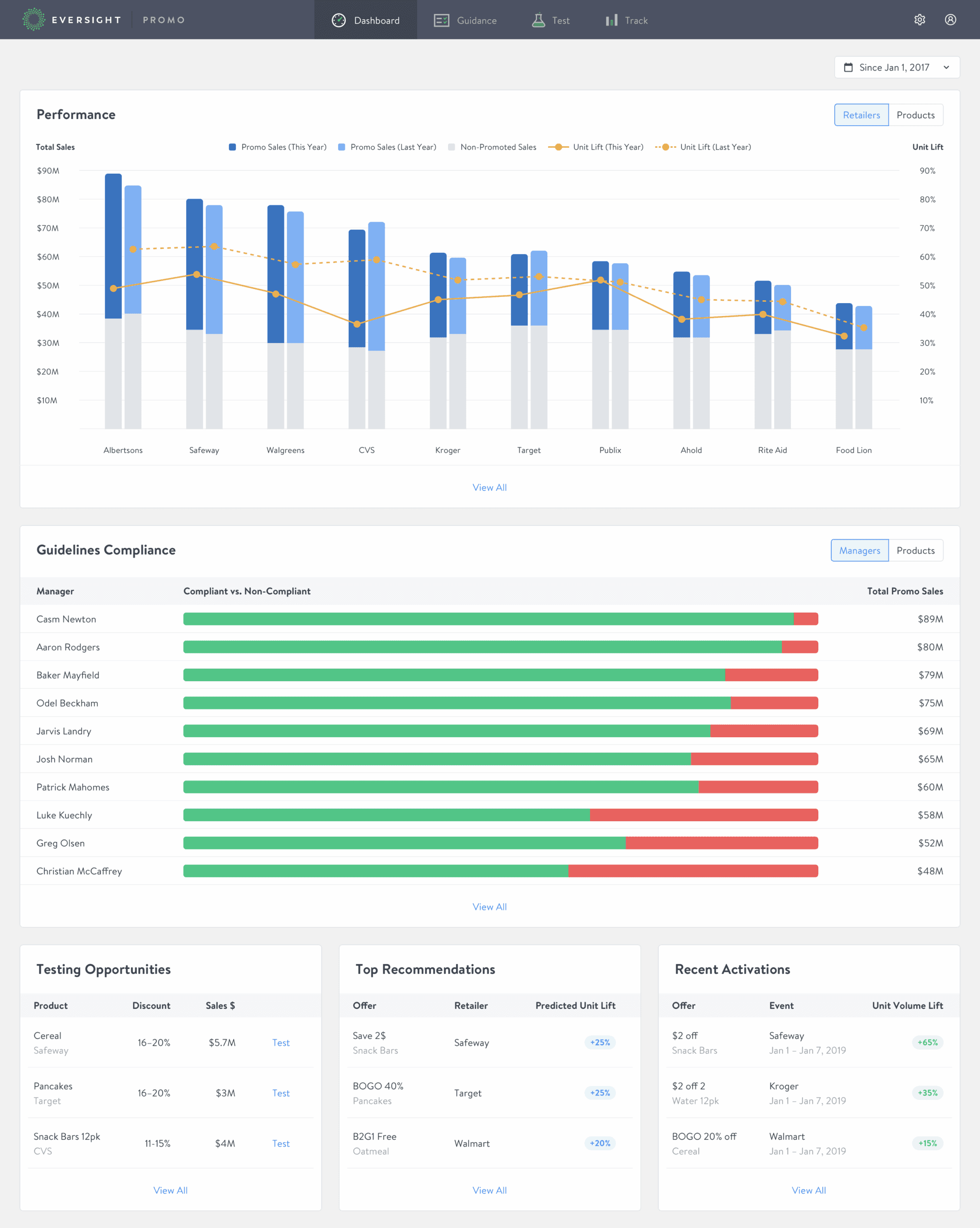Click the $89M total promo sales value
This screenshot has height=1228, width=980.
[x=931, y=619]
